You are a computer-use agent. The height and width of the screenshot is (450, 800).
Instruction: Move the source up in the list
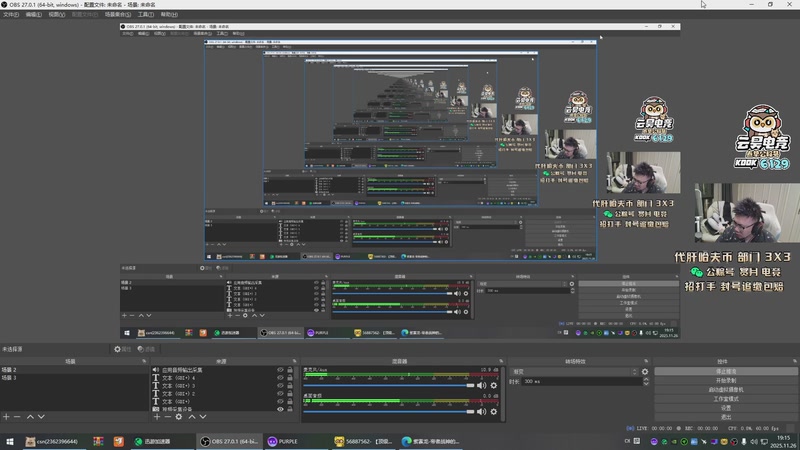pos(192,417)
